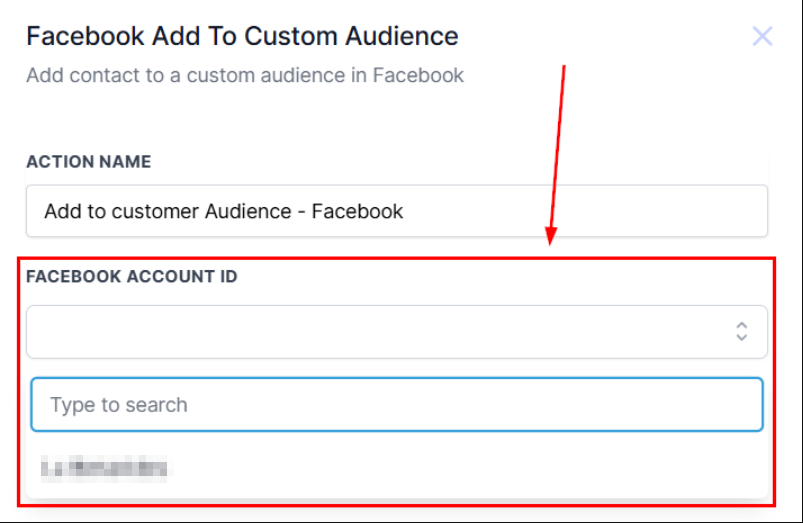803x523 pixels.
Task: Select the blurred account option in the list
Action: [x=105, y=466]
